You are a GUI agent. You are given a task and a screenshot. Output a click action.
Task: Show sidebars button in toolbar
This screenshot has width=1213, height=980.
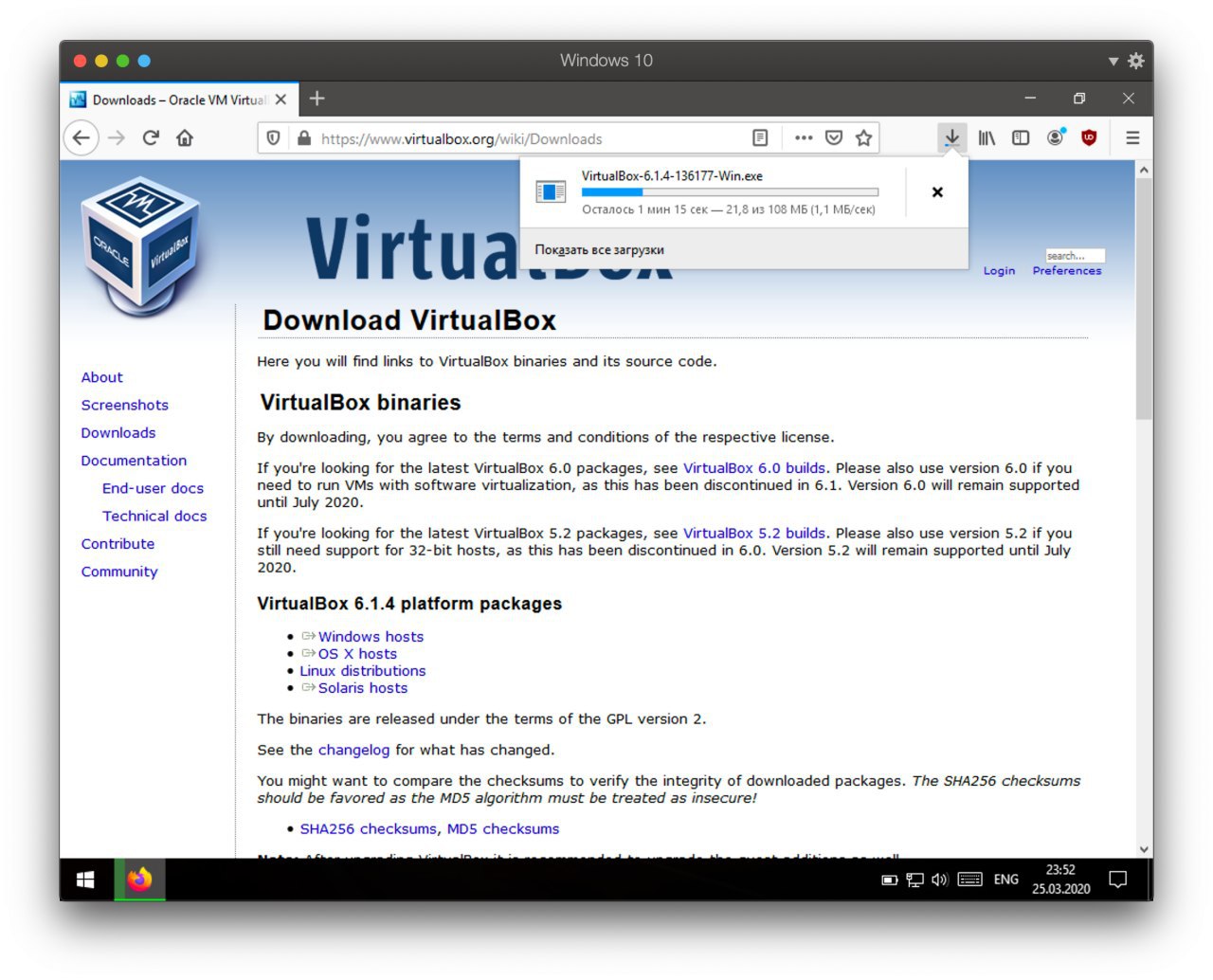pyautogui.click(x=1021, y=138)
